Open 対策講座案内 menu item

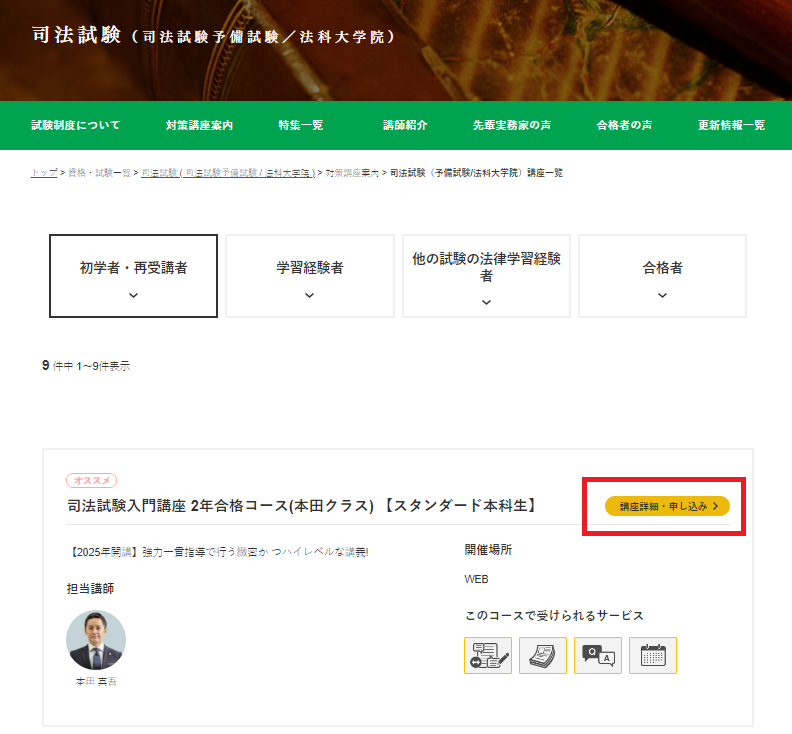tap(199, 125)
